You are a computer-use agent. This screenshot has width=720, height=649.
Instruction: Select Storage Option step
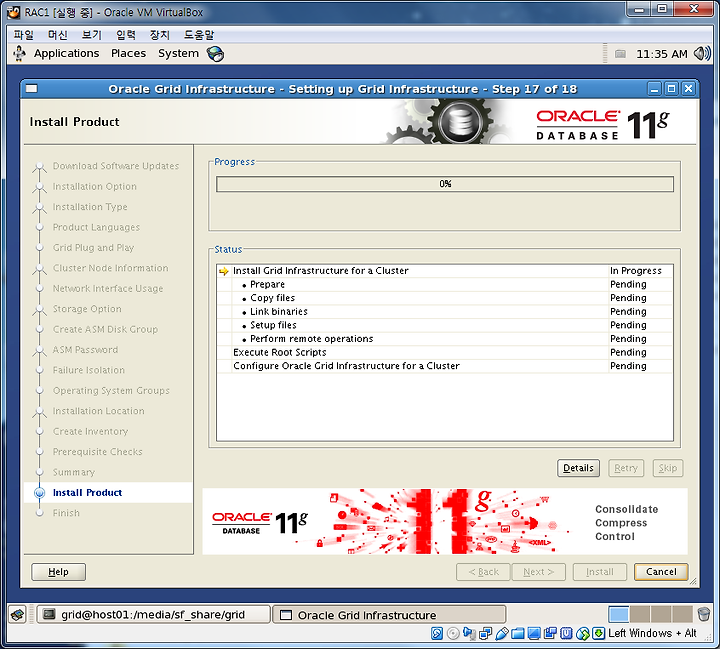tap(87, 309)
